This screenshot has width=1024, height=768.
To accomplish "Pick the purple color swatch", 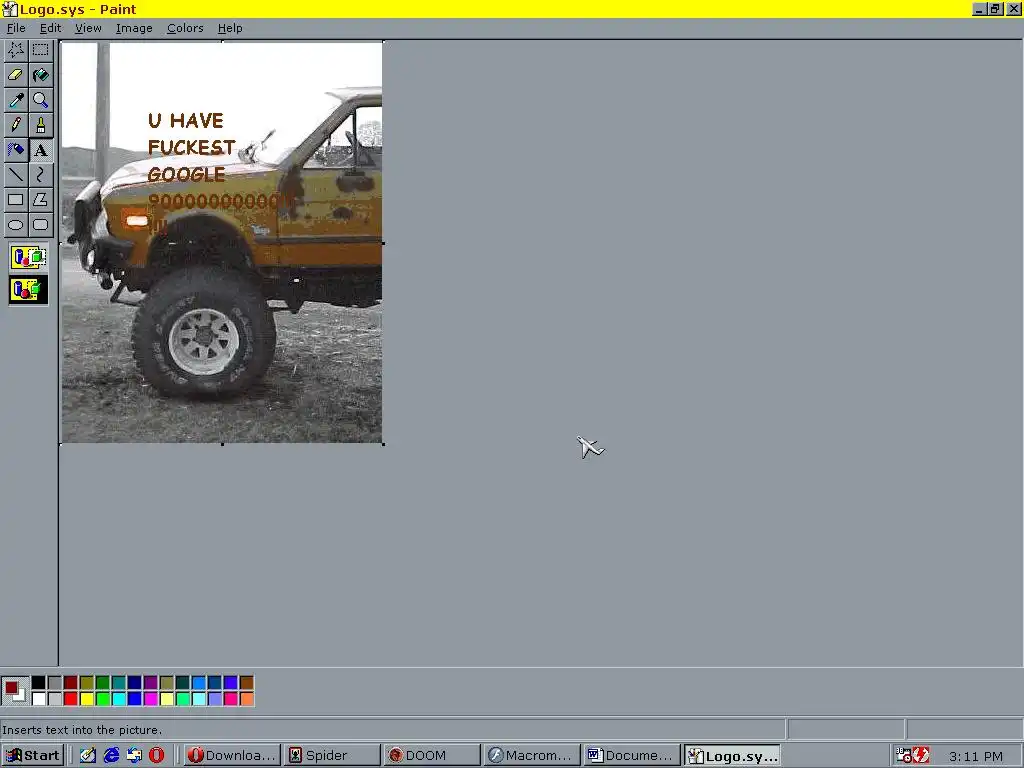I will coord(150,683).
